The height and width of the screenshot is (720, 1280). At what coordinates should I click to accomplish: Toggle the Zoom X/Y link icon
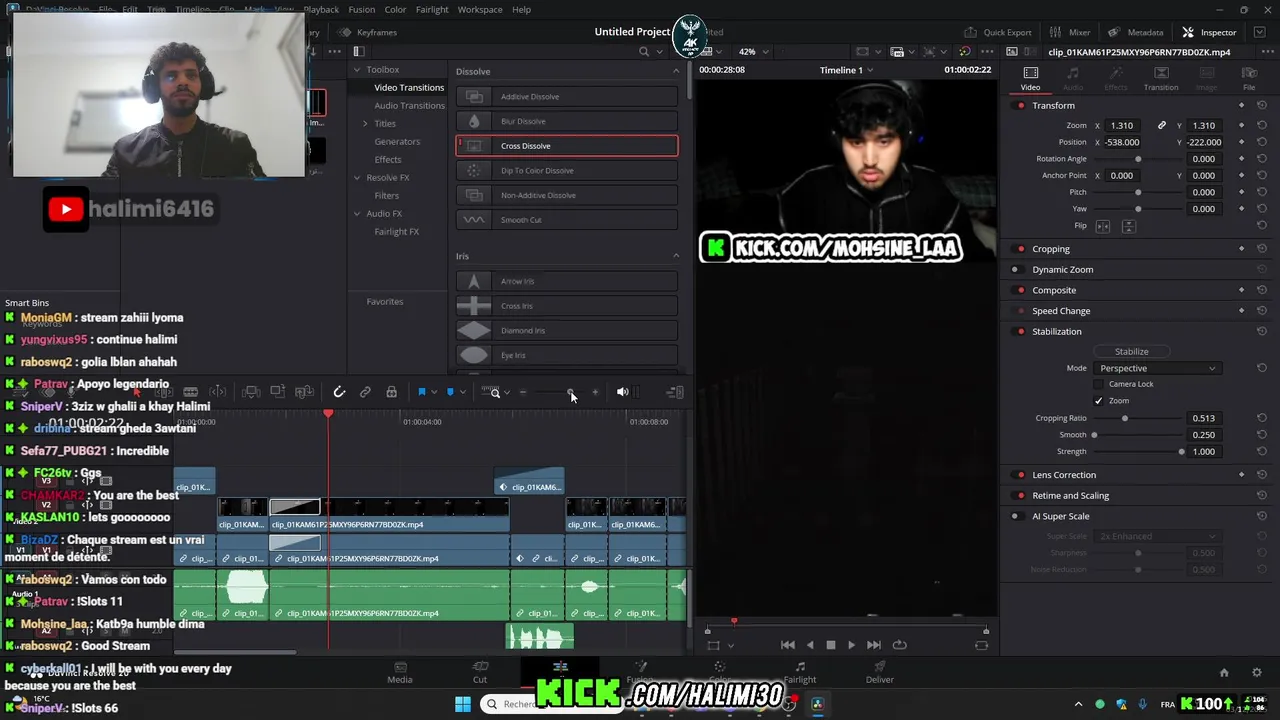pyautogui.click(x=1161, y=126)
